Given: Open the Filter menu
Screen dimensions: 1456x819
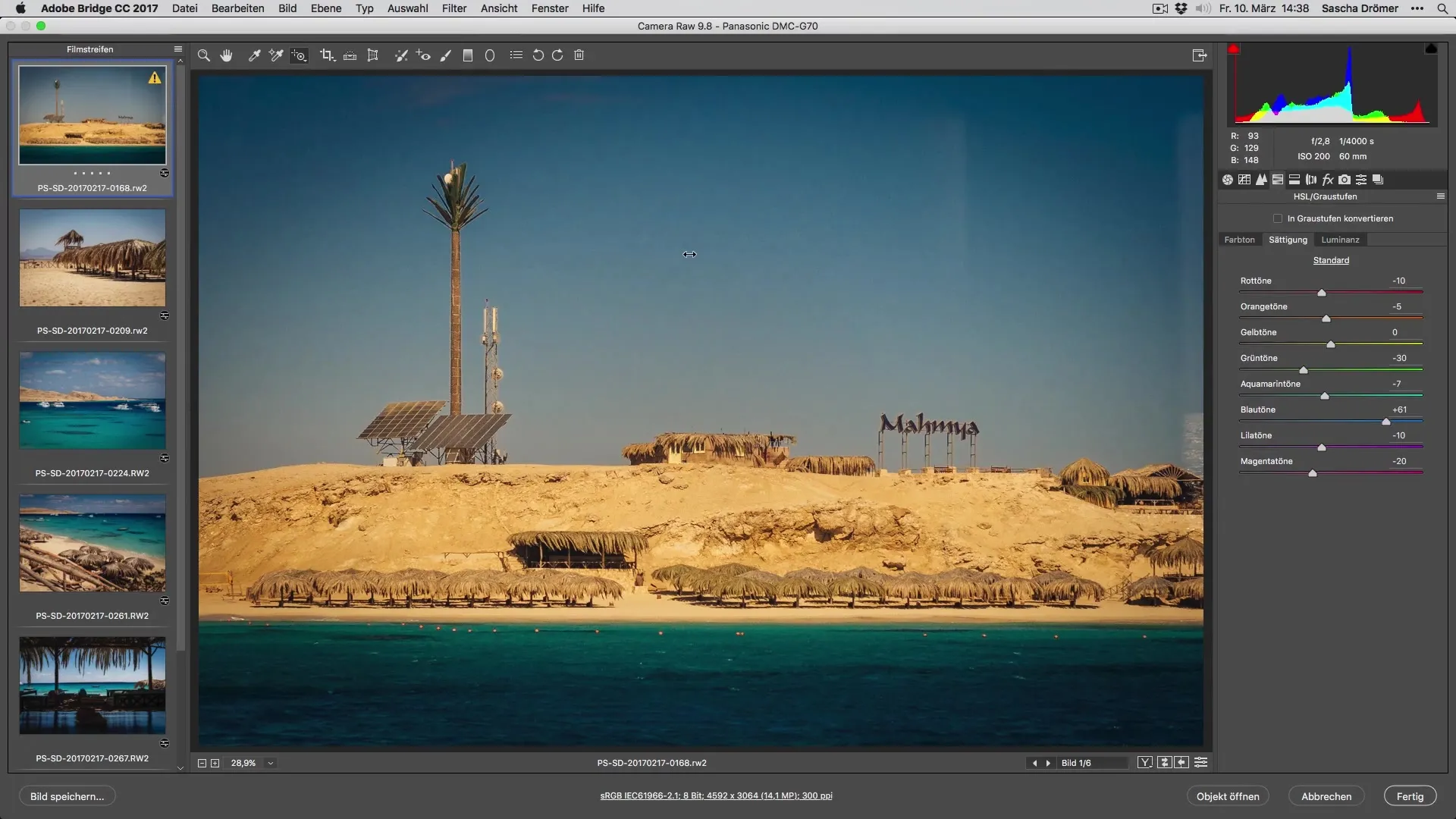Looking at the screenshot, I should pyautogui.click(x=454, y=8).
